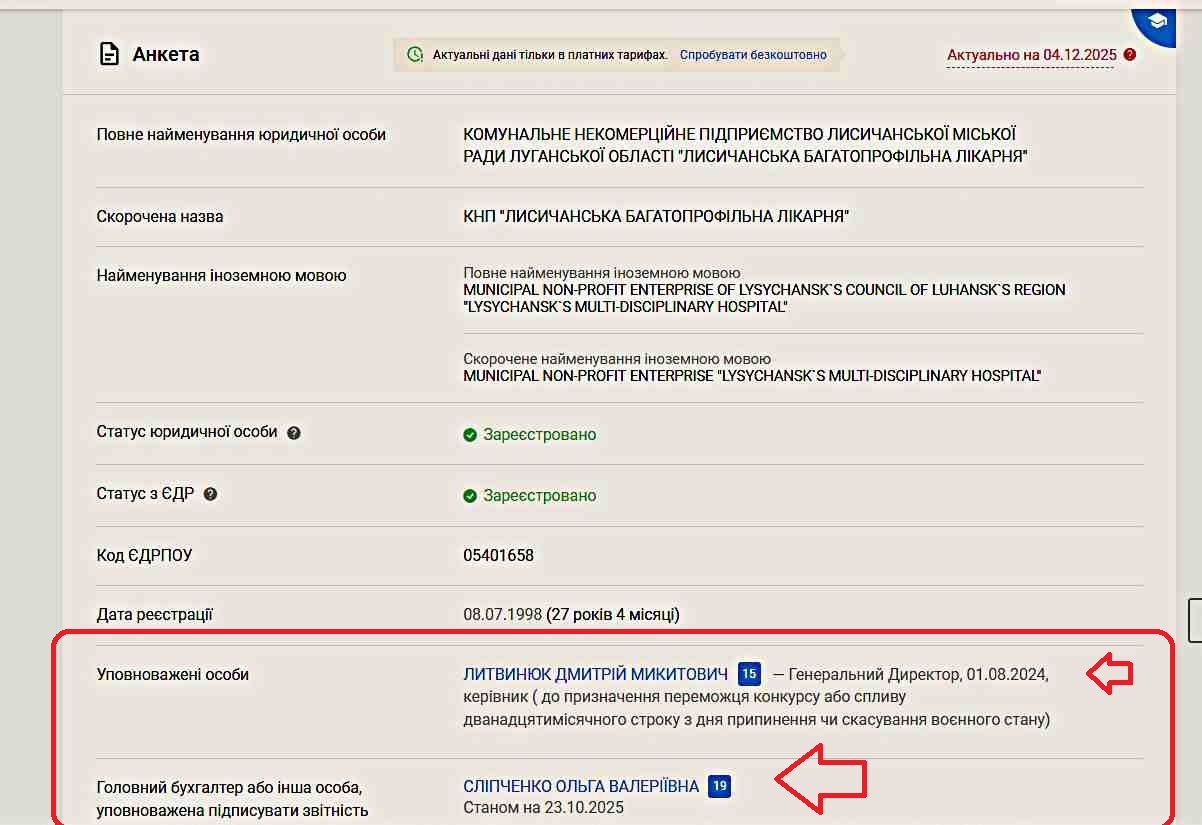This screenshot has height=825, width=1202.
Task: Open the ЛИТВИНЮК ДМИТРІЙ МИКИТОВИЧ profile link
Action: 596,675
